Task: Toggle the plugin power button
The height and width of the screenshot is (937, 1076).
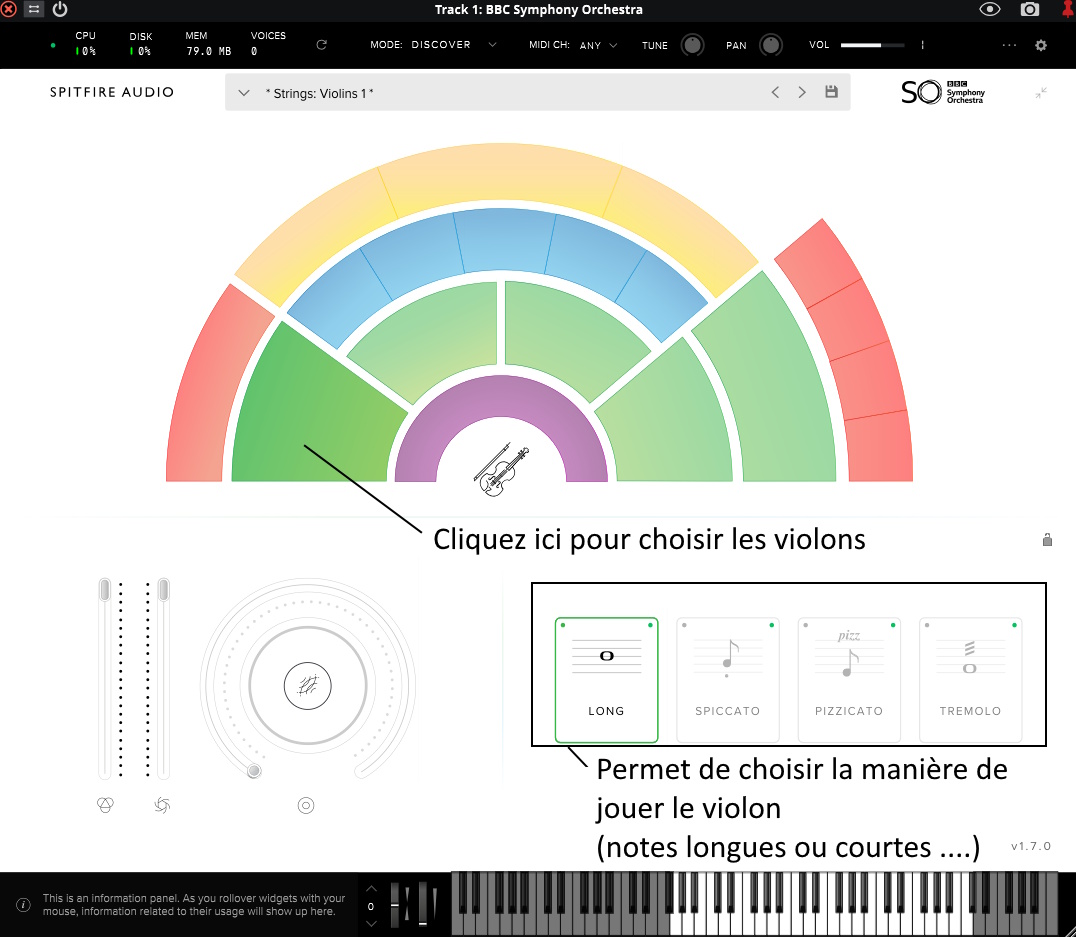Action: (60, 9)
